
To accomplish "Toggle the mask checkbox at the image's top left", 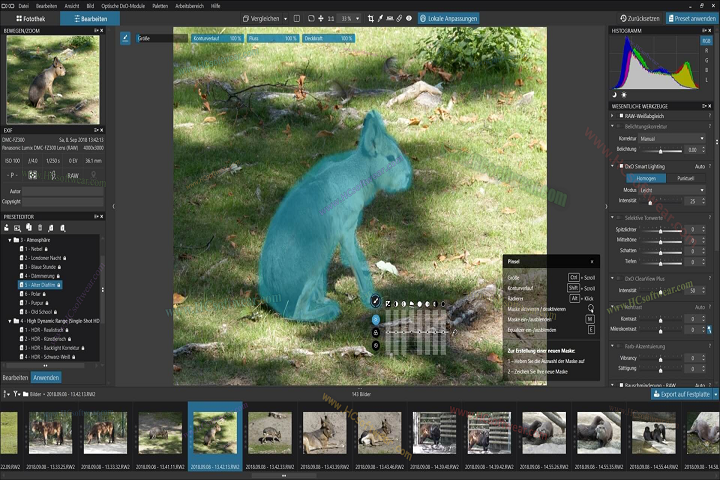I will 125,38.
